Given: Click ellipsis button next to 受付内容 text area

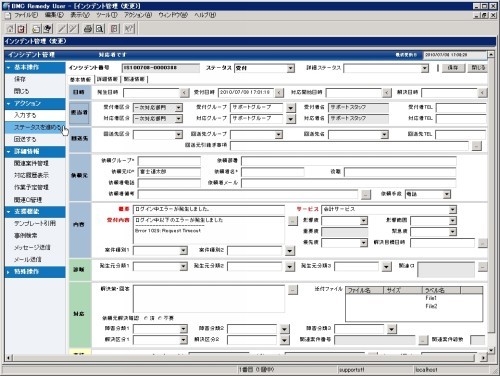Looking at the screenshot, I should 293,221.
